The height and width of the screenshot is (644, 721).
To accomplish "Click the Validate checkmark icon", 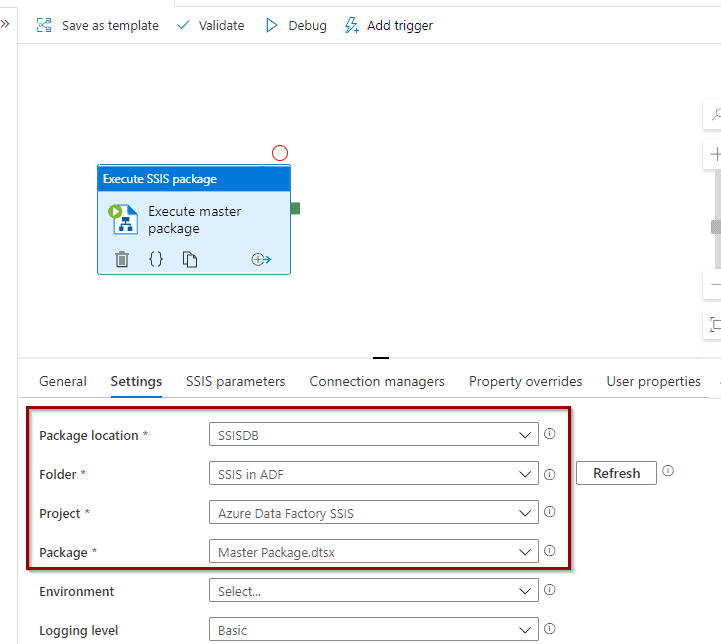I will 183,25.
